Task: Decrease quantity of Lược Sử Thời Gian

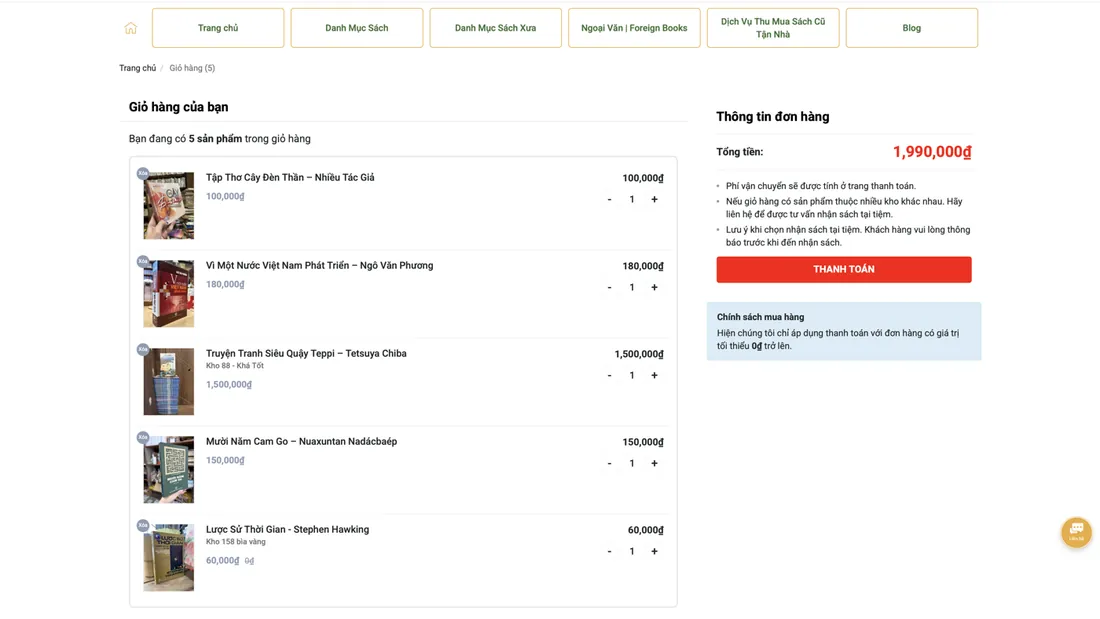Action: click(x=609, y=552)
